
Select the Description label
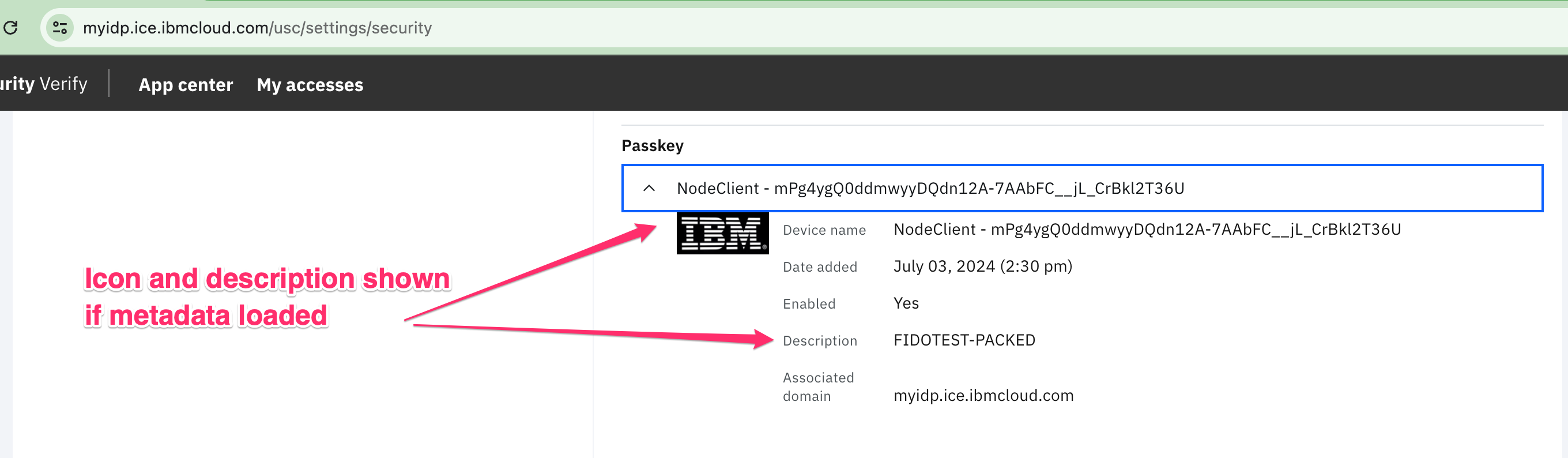819,341
